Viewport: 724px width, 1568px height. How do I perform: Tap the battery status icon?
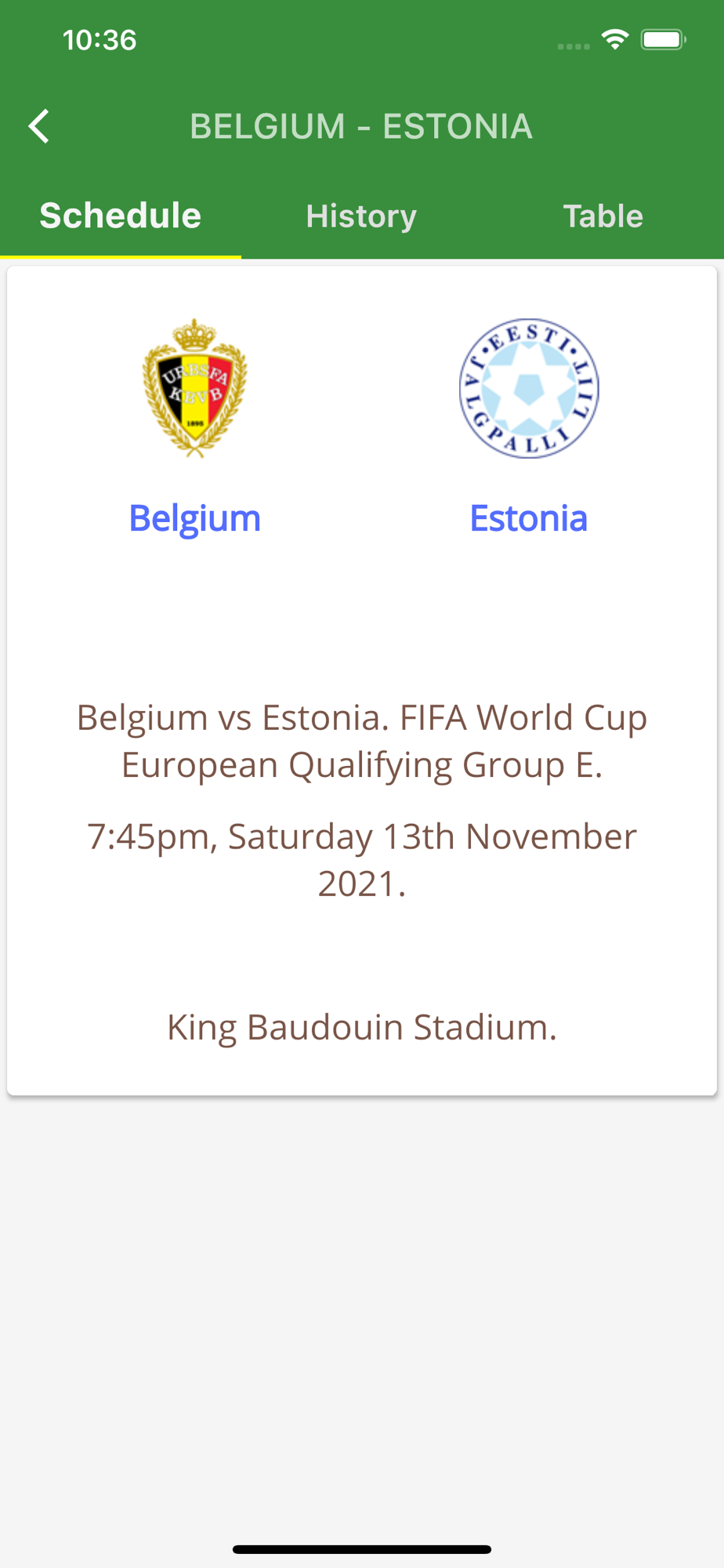[664, 39]
